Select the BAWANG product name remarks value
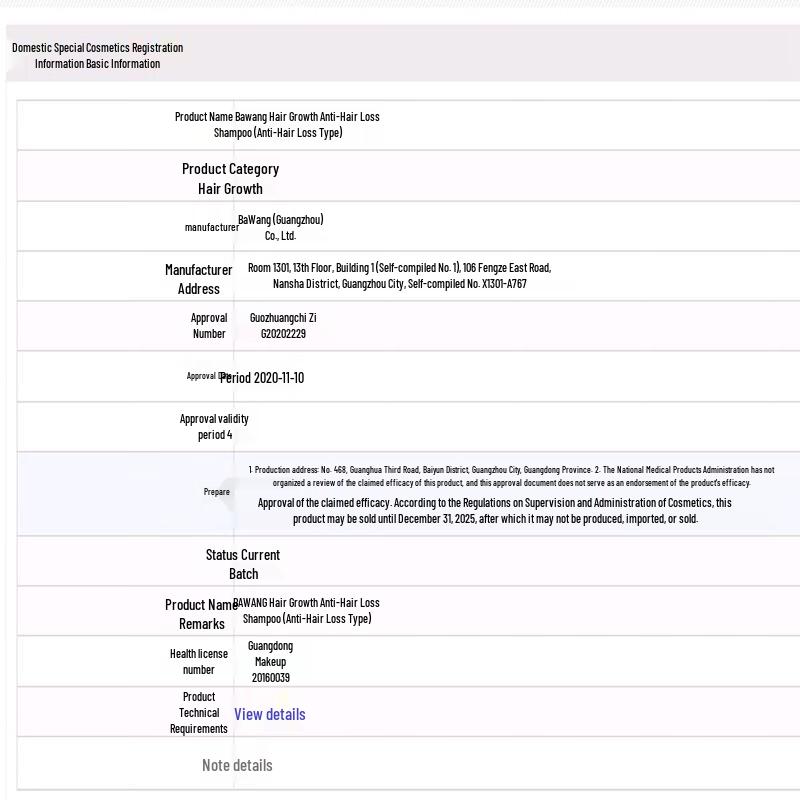 (x=306, y=611)
